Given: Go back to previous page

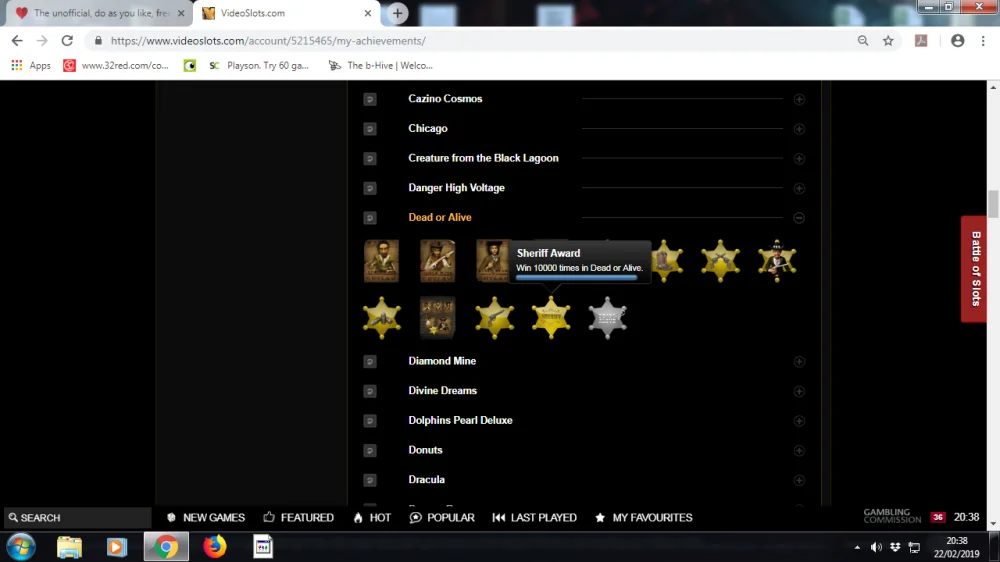Looking at the screenshot, I should 17,41.
